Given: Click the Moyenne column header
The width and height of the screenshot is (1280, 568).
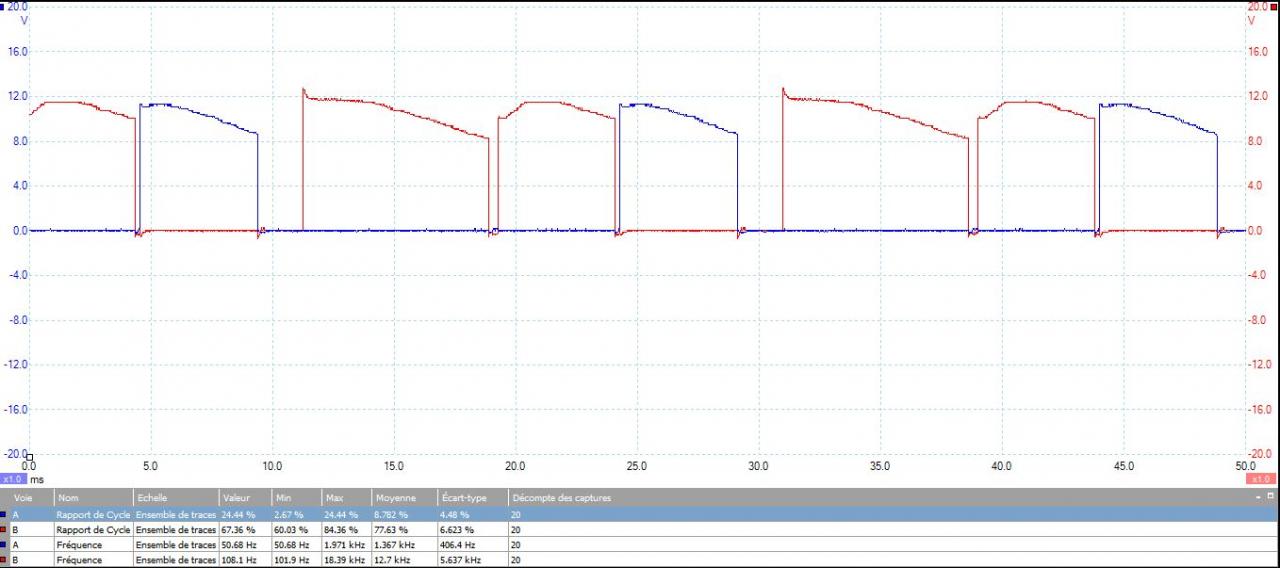Looking at the screenshot, I should point(405,497).
